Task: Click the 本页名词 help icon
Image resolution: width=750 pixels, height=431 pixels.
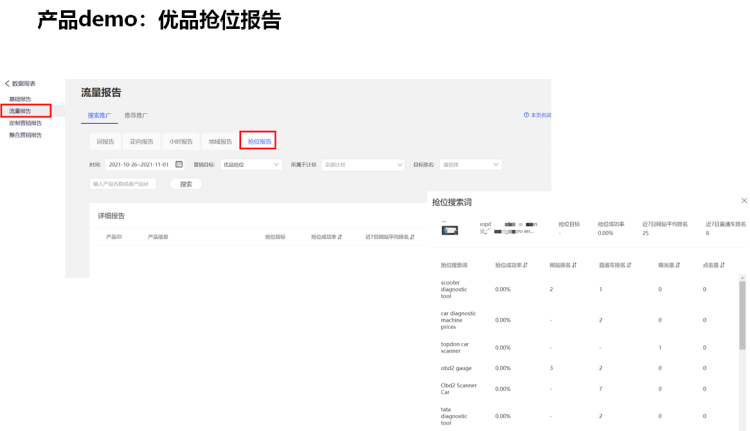Action: click(x=527, y=115)
